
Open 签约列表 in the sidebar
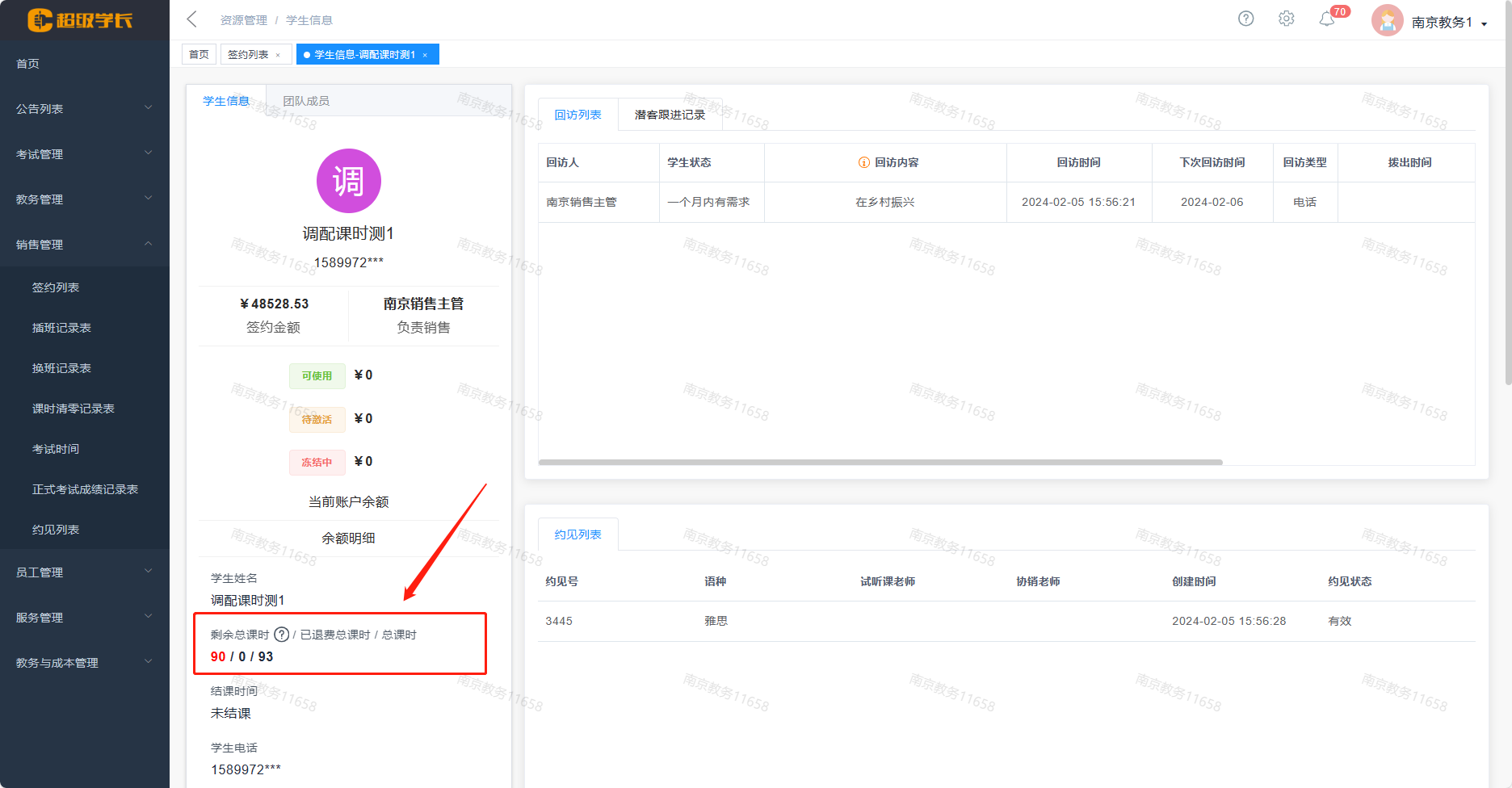click(56, 287)
